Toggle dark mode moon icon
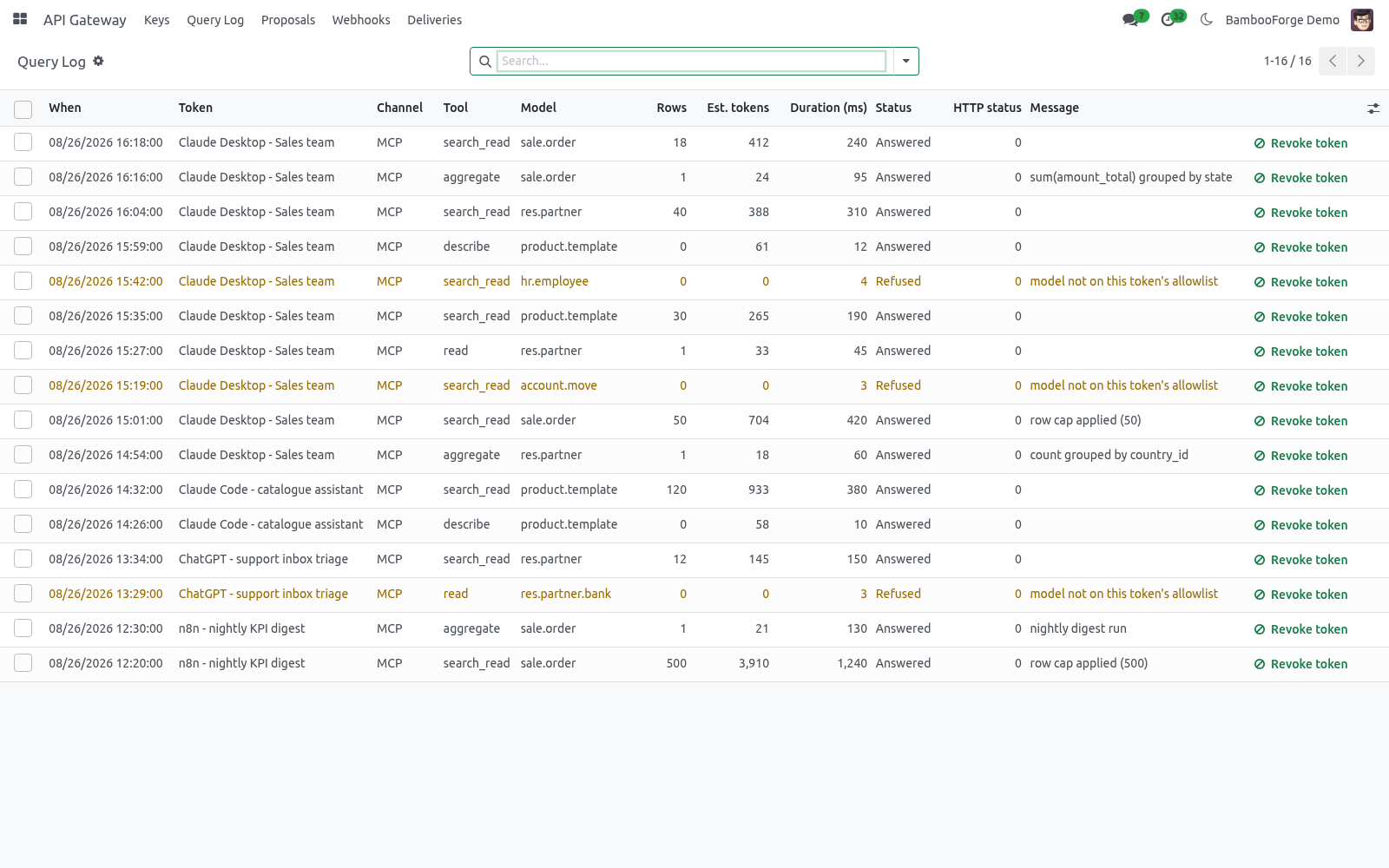This screenshot has width=1389, height=868. pos(1207,19)
